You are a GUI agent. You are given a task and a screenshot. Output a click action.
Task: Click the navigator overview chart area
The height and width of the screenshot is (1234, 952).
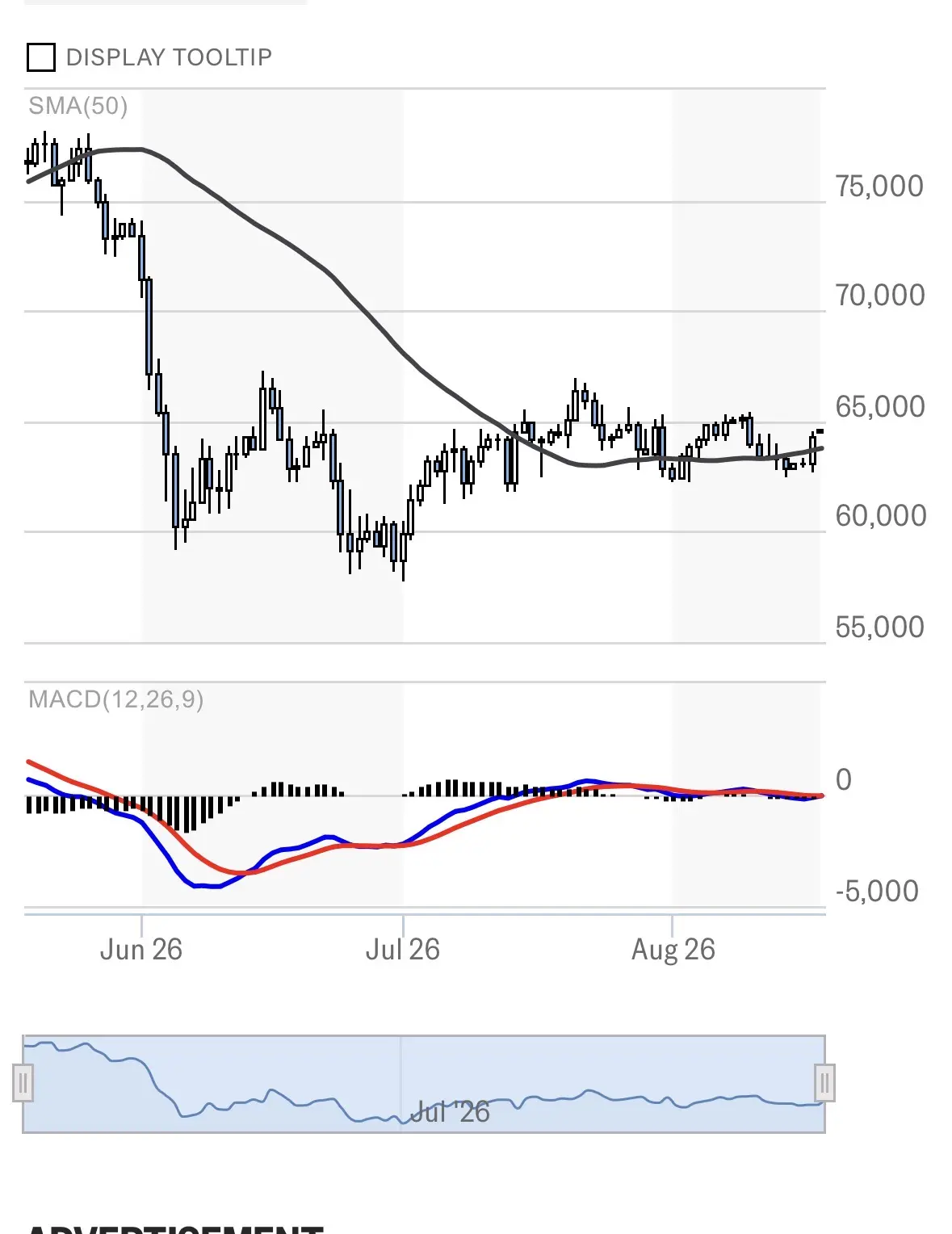[424, 1084]
